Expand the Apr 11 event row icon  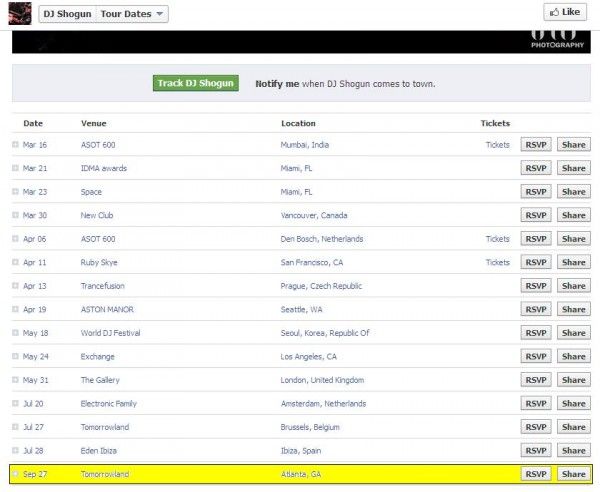tap(15, 262)
